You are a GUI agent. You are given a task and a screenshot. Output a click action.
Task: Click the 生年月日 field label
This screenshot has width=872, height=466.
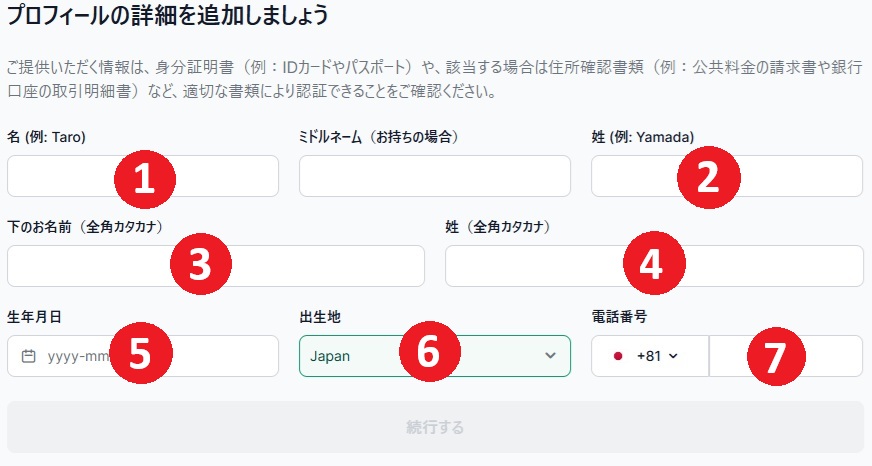[x=34, y=317]
